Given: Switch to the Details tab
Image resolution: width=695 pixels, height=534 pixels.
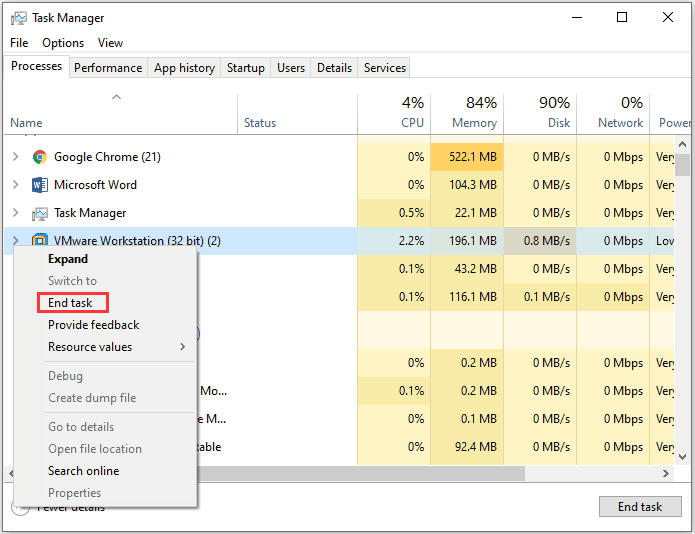Looking at the screenshot, I should [x=334, y=68].
